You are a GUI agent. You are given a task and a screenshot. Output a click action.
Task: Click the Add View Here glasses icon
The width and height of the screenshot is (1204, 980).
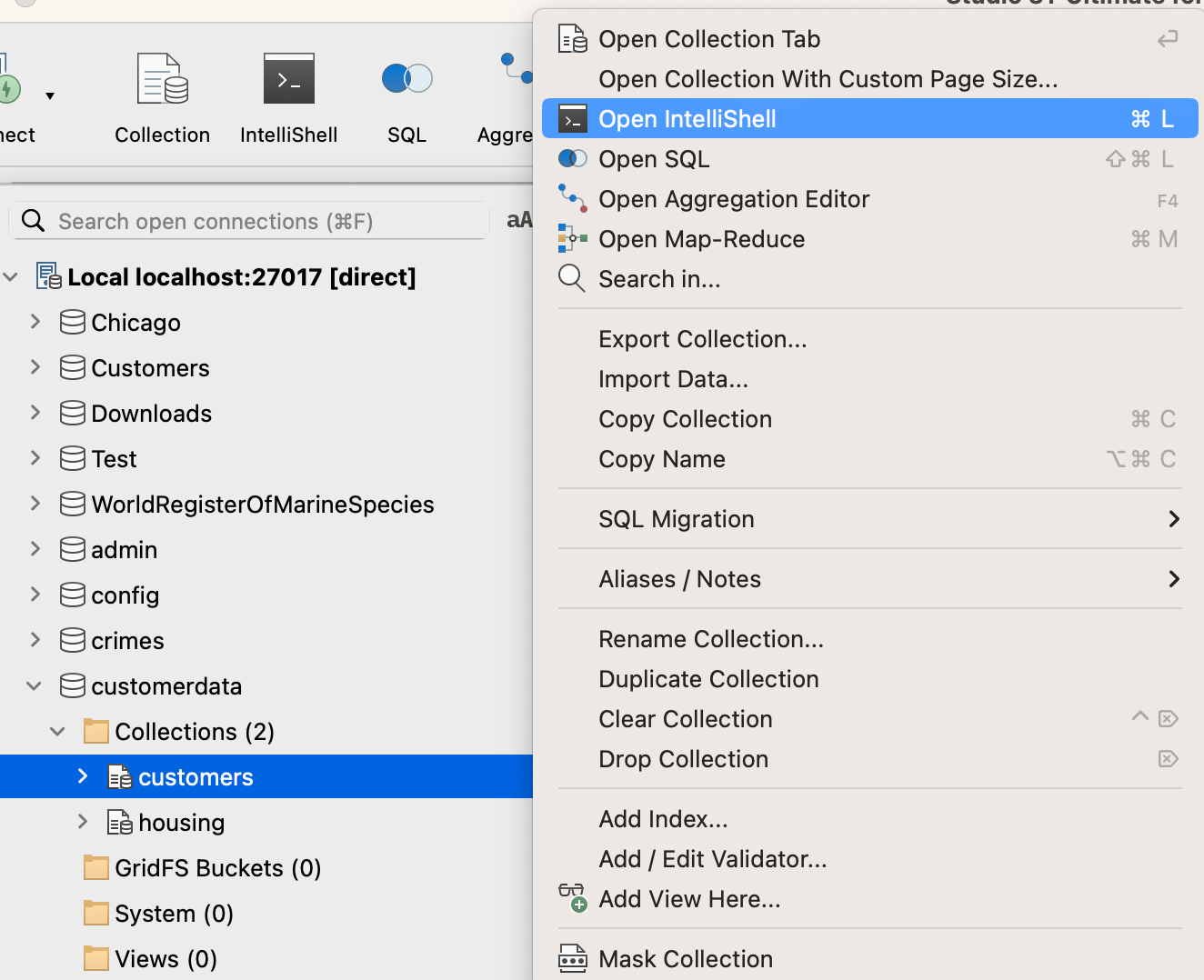point(573,898)
